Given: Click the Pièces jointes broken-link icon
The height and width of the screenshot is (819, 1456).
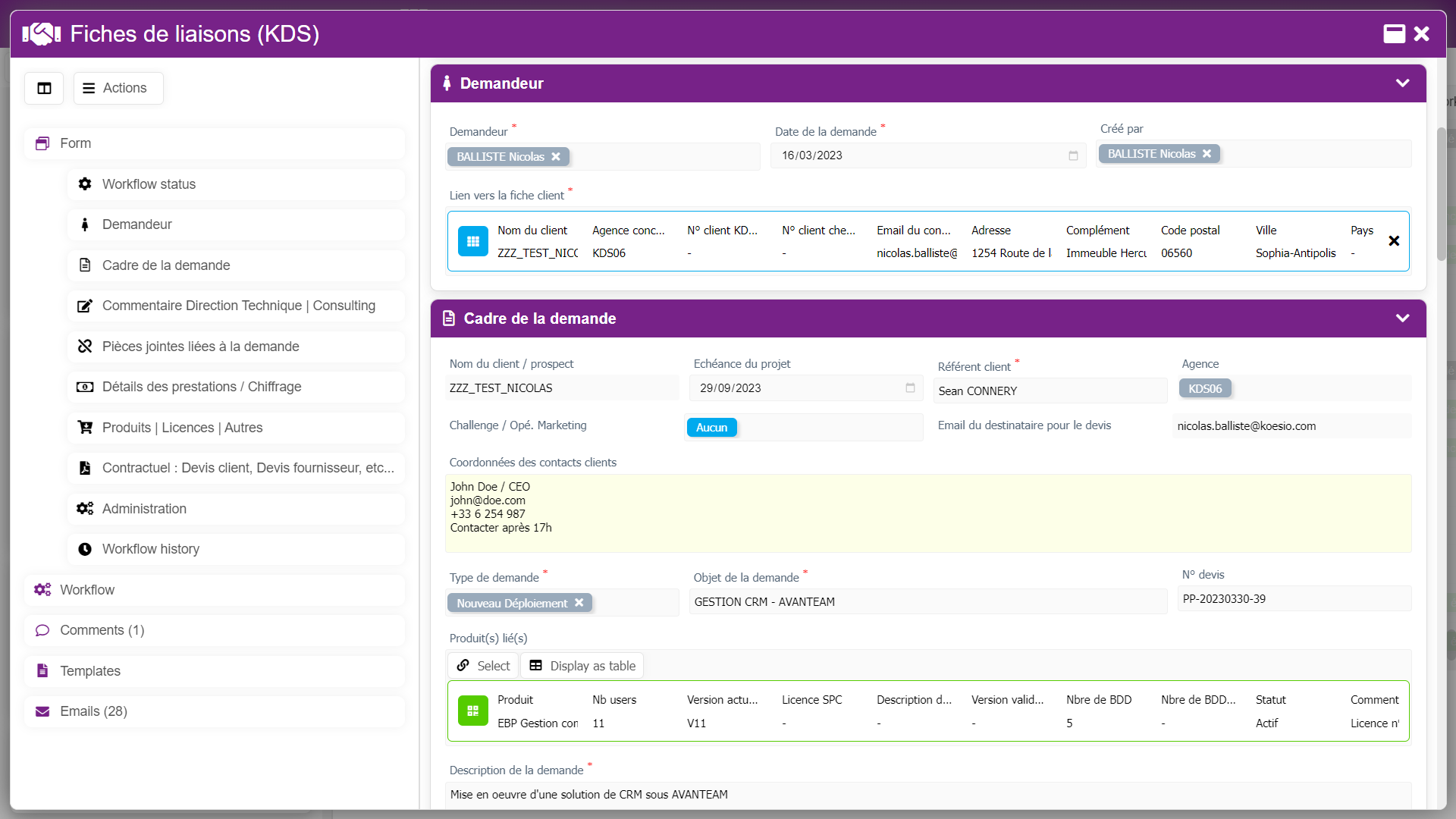Looking at the screenshot, I should [85, 347].
